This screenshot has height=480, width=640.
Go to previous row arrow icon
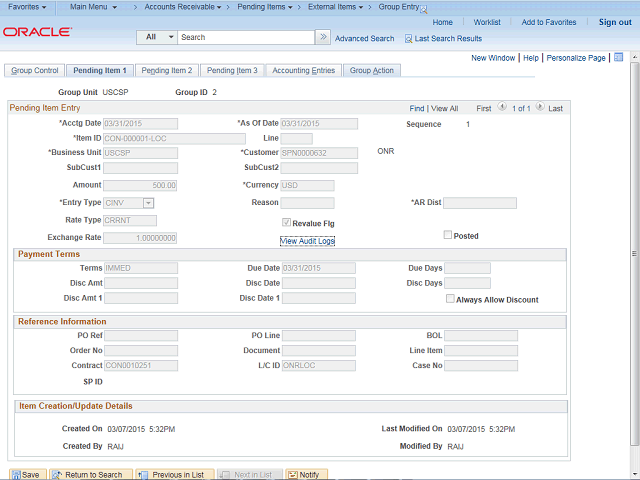click(x=502, y=107)
